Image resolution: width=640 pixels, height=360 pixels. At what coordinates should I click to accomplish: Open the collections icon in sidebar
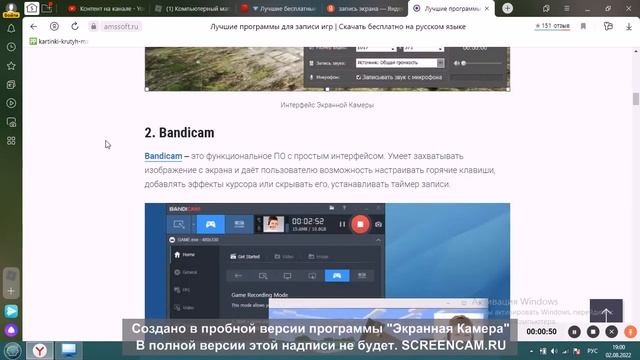point(11,84)
